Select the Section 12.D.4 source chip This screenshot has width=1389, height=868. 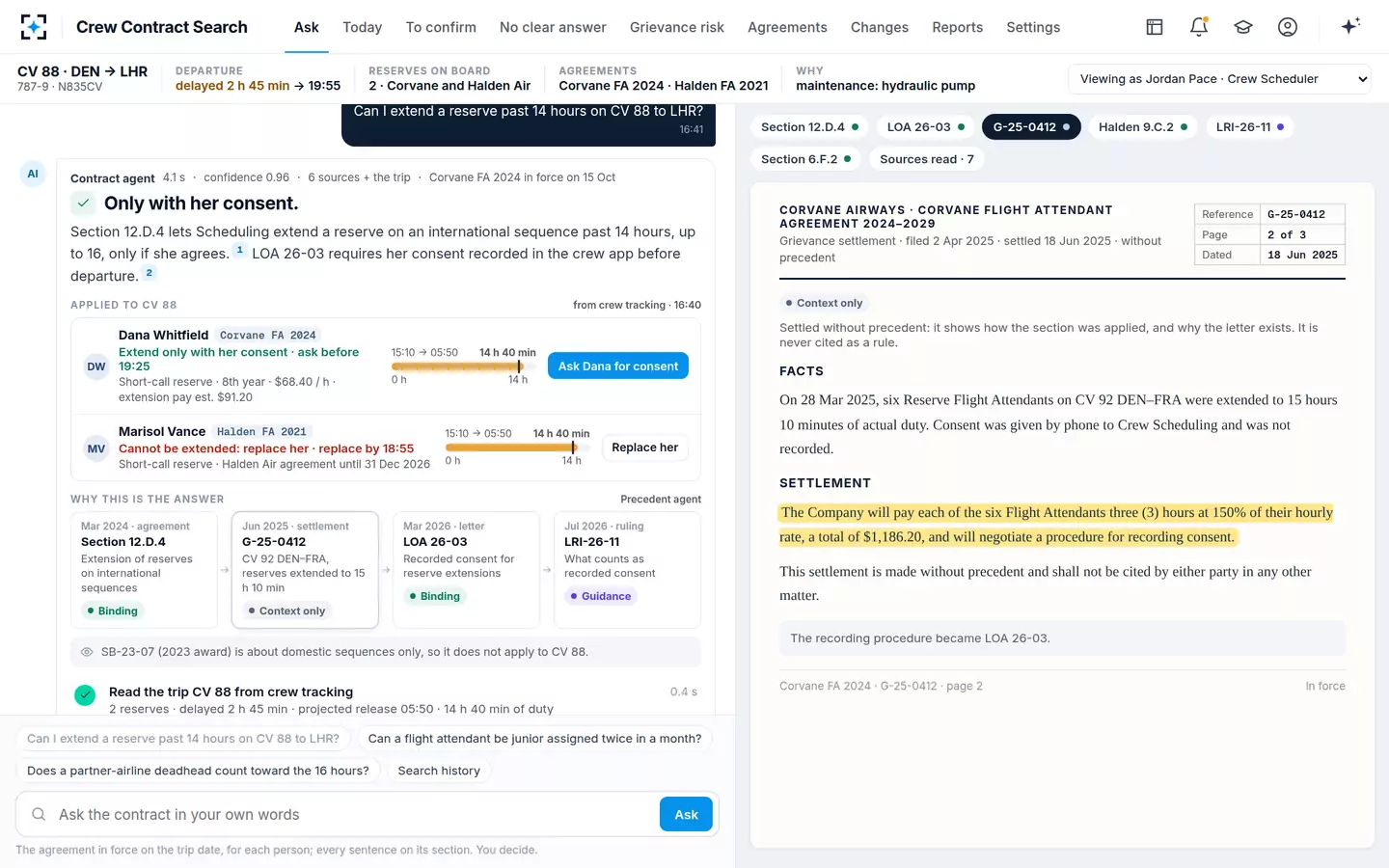point(809,126)
